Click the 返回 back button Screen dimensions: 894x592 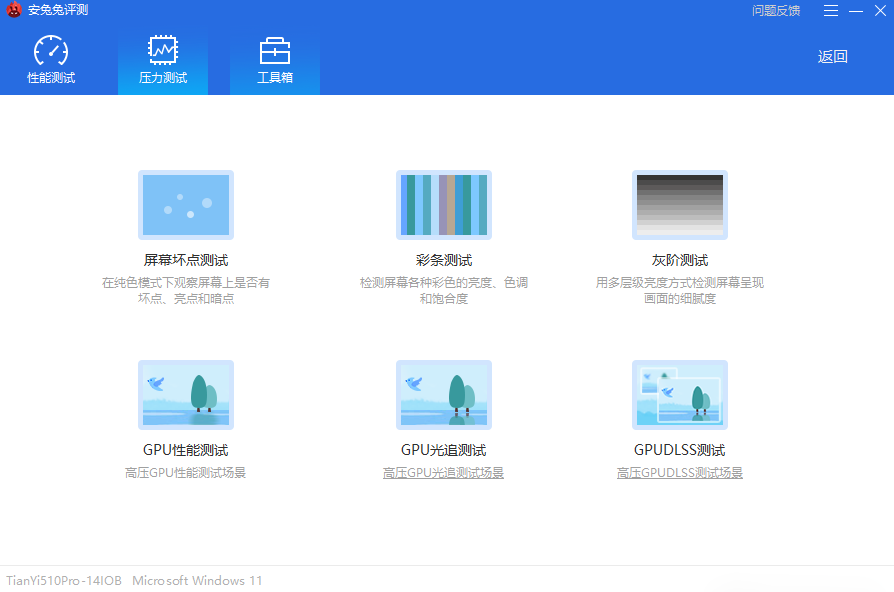tap(832, 58)
